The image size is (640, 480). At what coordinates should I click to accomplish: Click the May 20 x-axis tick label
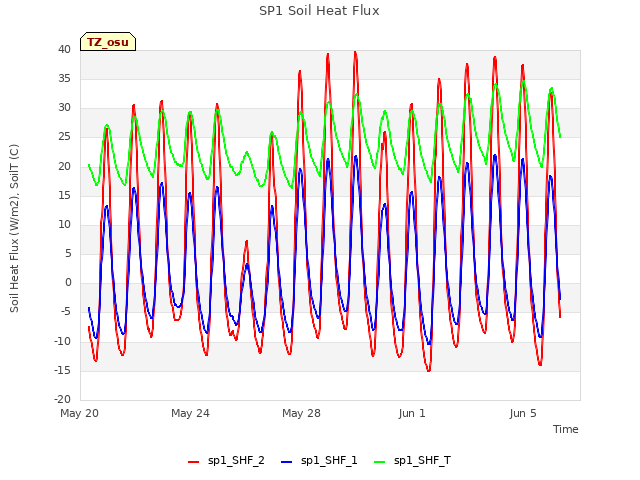click(79, 413)
